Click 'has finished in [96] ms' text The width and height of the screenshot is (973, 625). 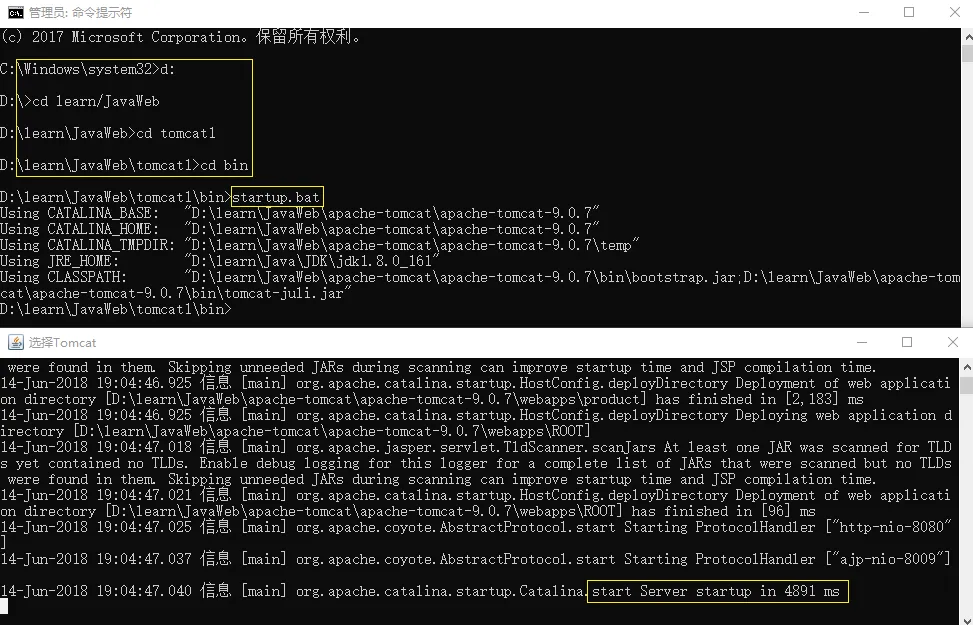(x=724, y=511)
